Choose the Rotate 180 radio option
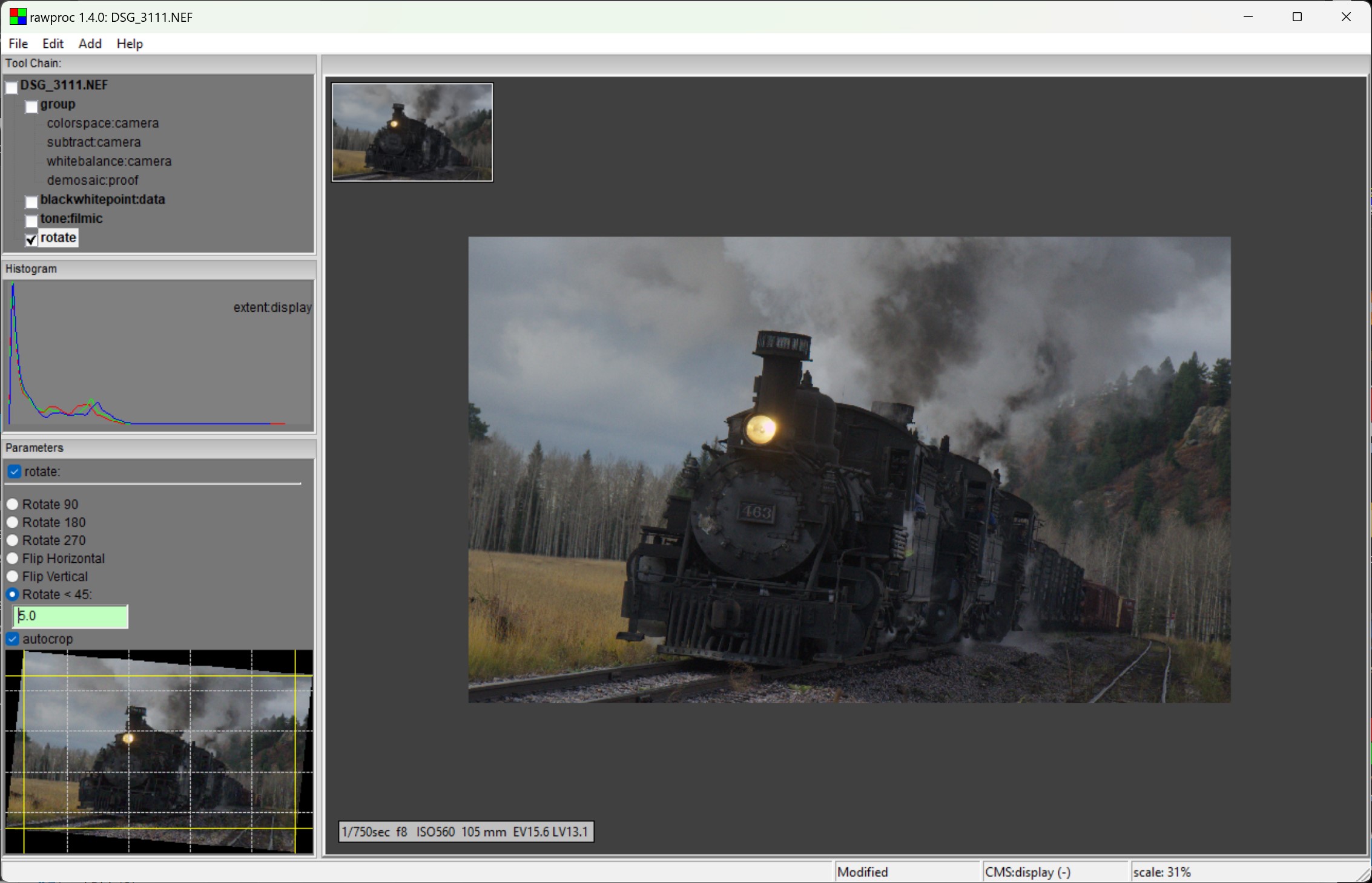Screen dimensions: 1372x883 [12, 522]
